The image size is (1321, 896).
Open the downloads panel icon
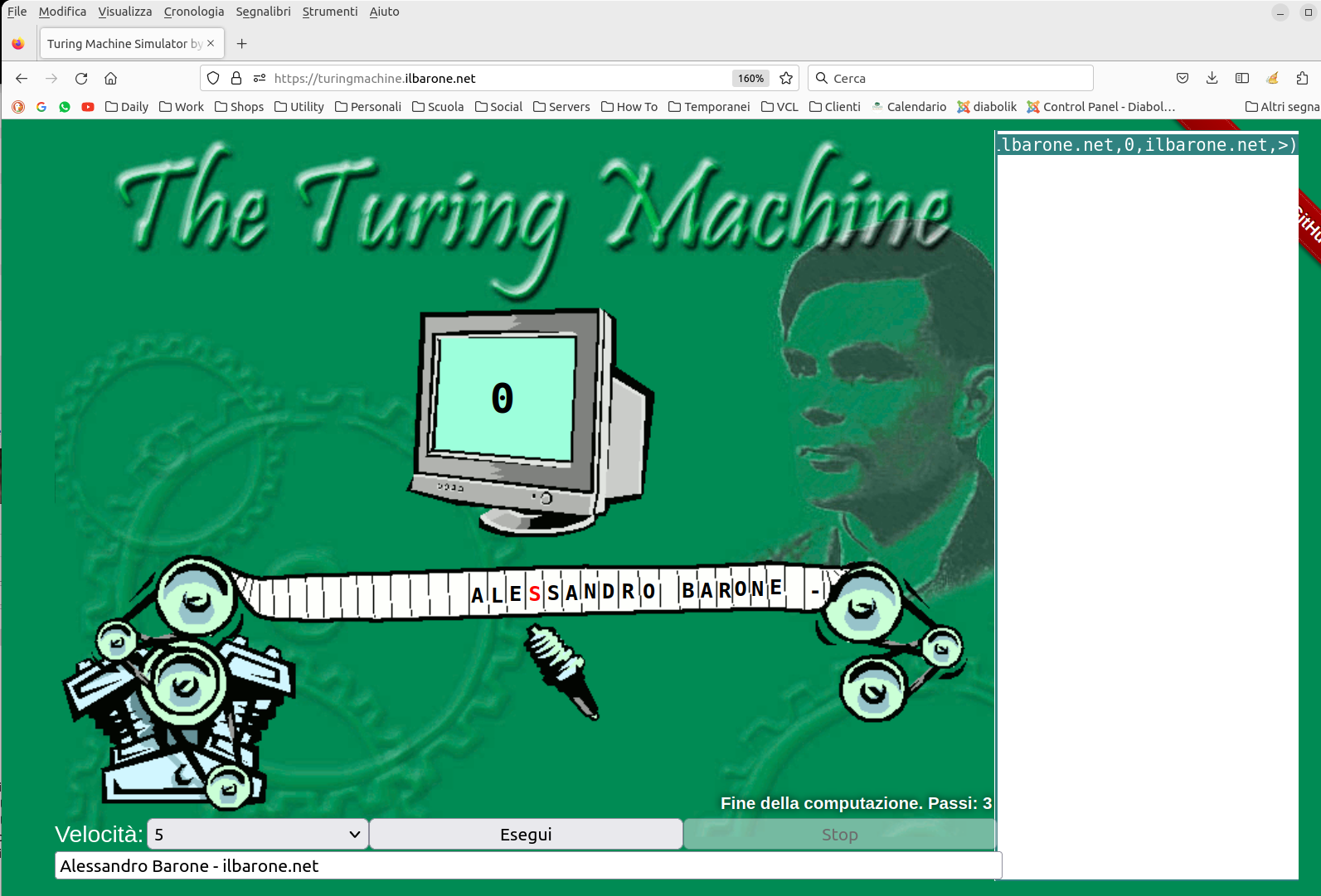coord(1212,79)
